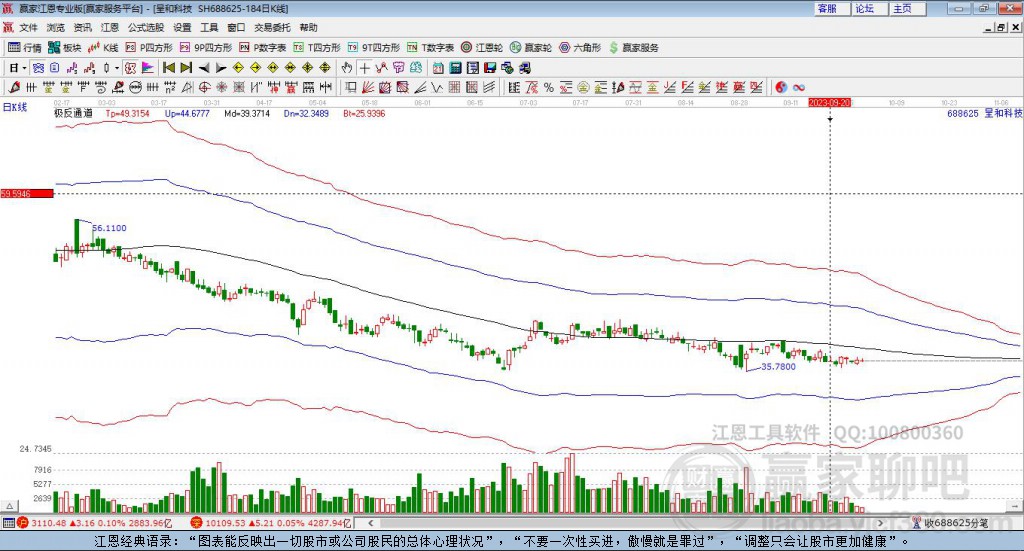
Task: Jump to first bar icon
Action: point(168,68)
